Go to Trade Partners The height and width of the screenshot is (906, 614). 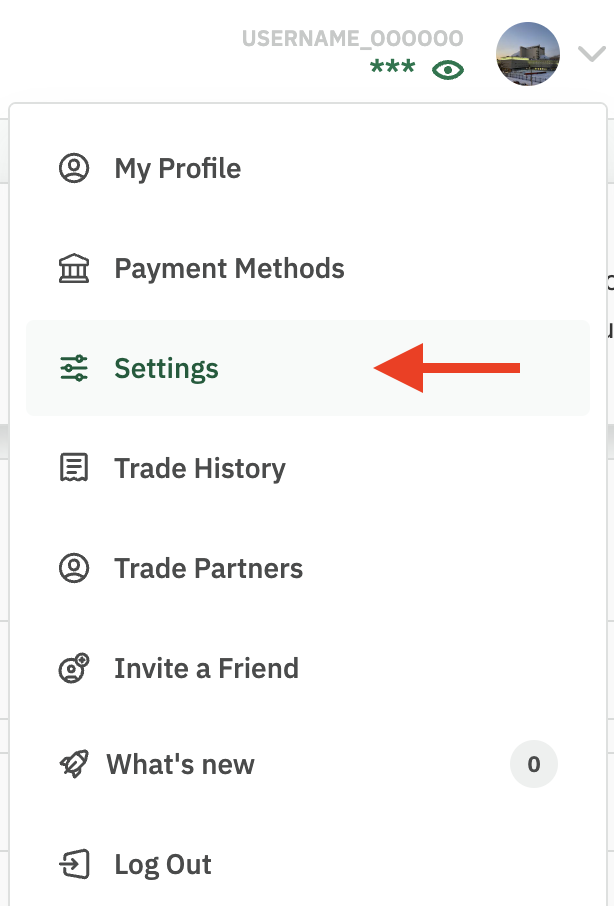[x=308, y=568]
